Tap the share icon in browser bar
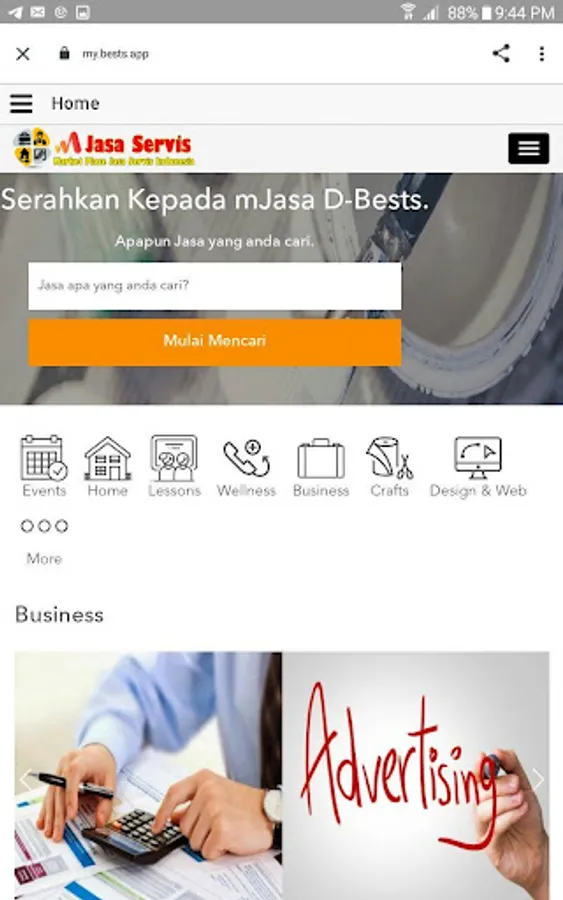The height and width of the screenshot is (900, 563). (x=501, y=53)
